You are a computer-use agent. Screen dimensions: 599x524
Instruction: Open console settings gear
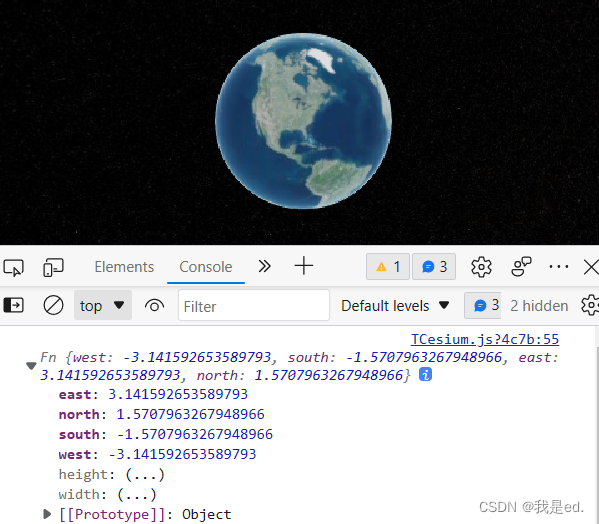click(590, 305)
